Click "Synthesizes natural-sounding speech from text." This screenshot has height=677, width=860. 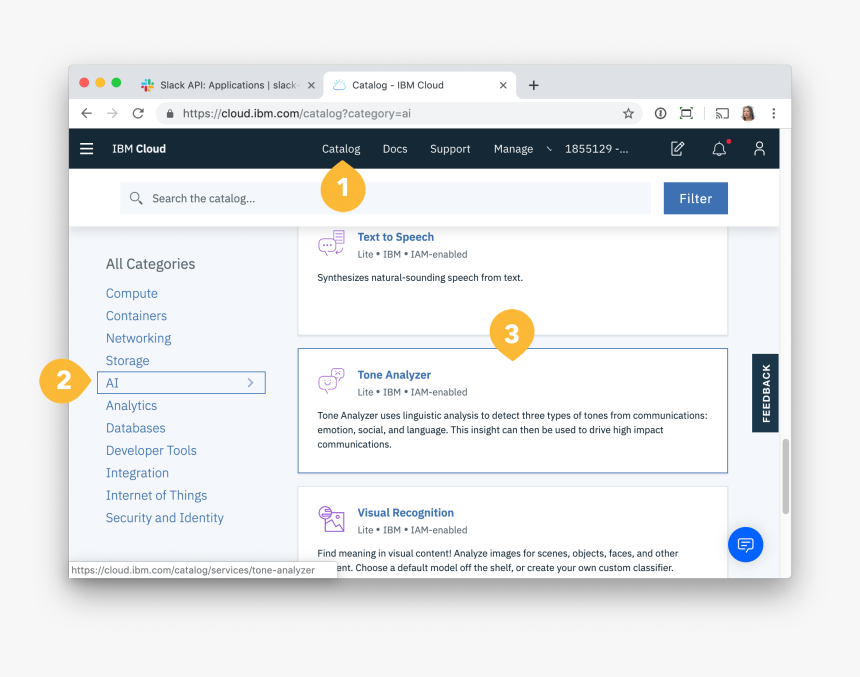[x=420, y=278]
